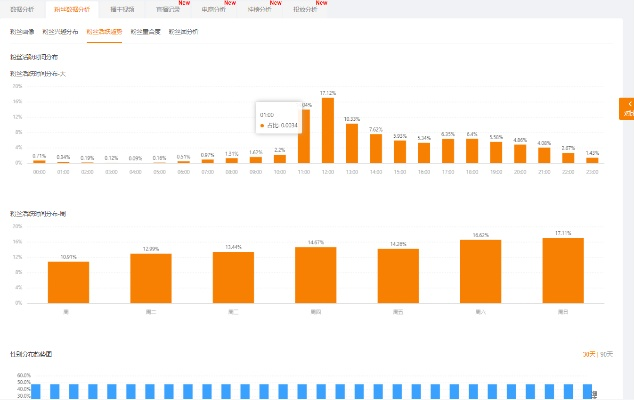Open the 粉丝数据分析 top tab
This screenshot has width=634, height=400.
click(71, 9)
